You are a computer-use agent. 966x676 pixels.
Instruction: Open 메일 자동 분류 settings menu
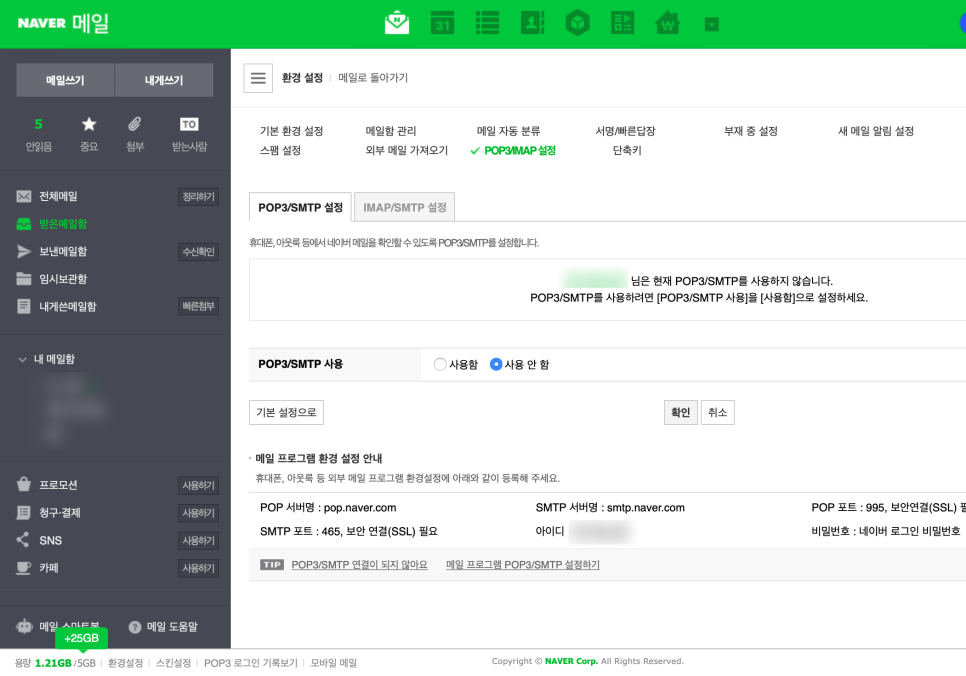508,131
